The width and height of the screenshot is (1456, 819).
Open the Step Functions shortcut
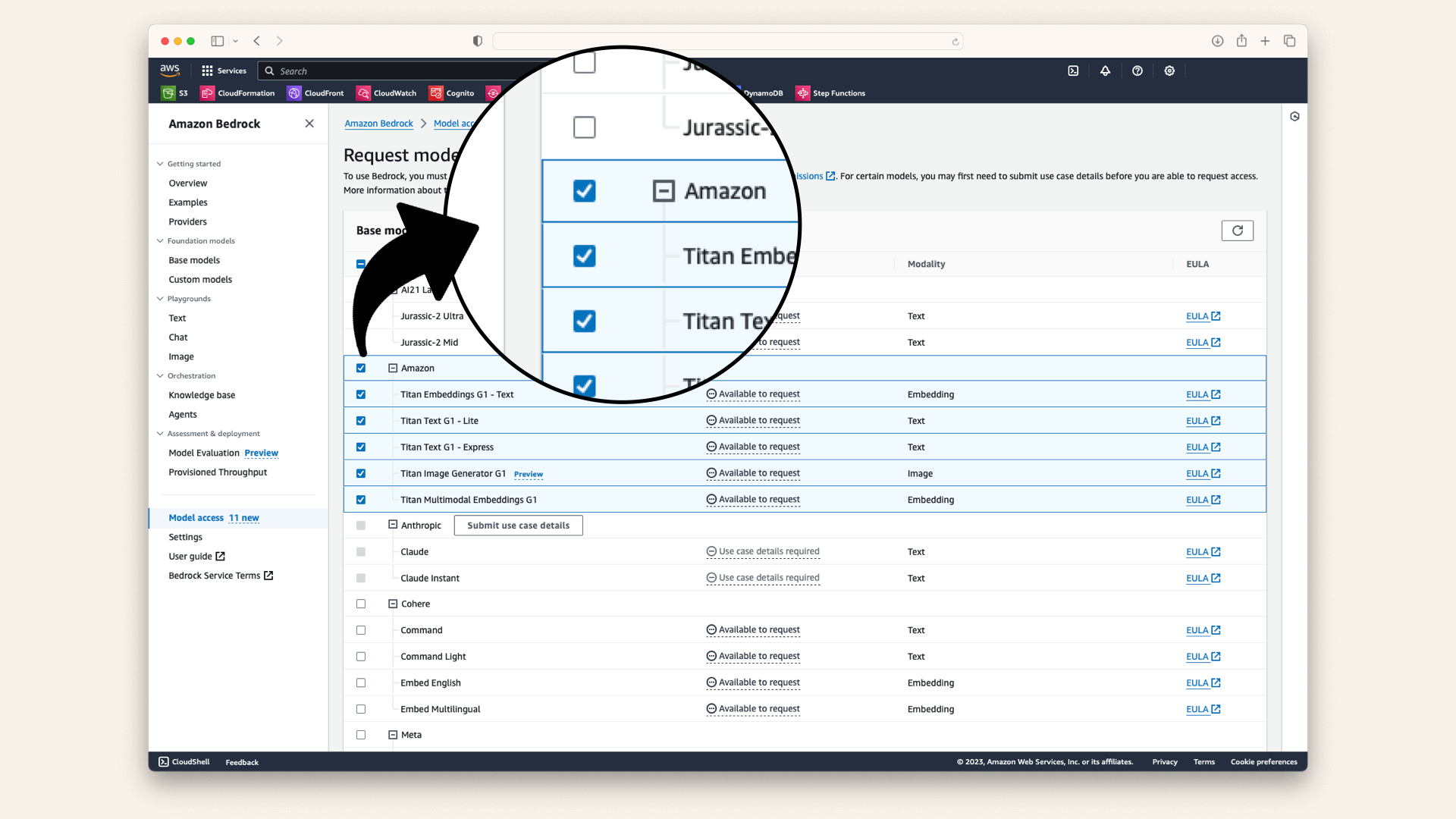pos(830,93)
